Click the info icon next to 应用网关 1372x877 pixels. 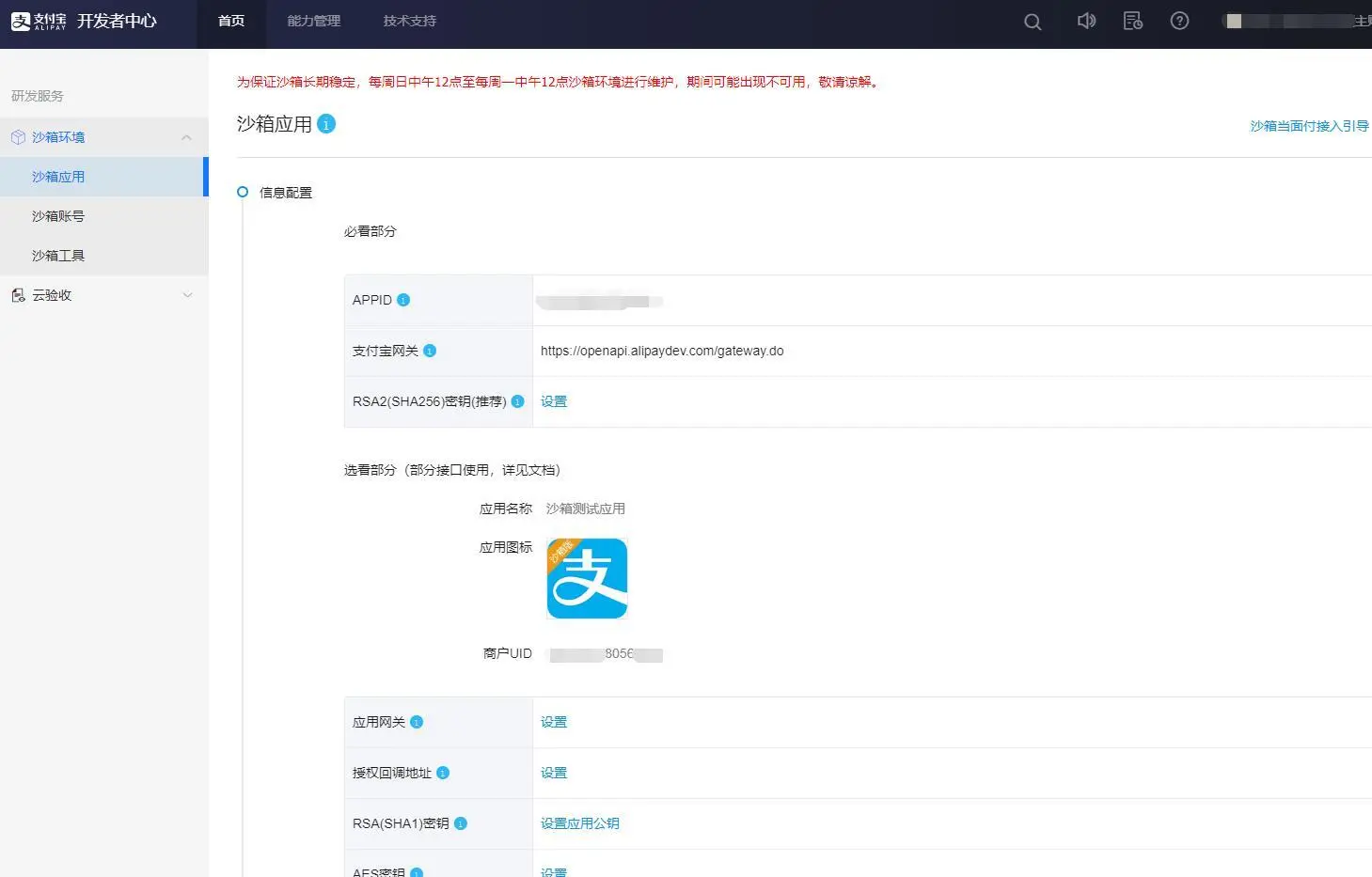pyautogui.click(x=417, y=722)
